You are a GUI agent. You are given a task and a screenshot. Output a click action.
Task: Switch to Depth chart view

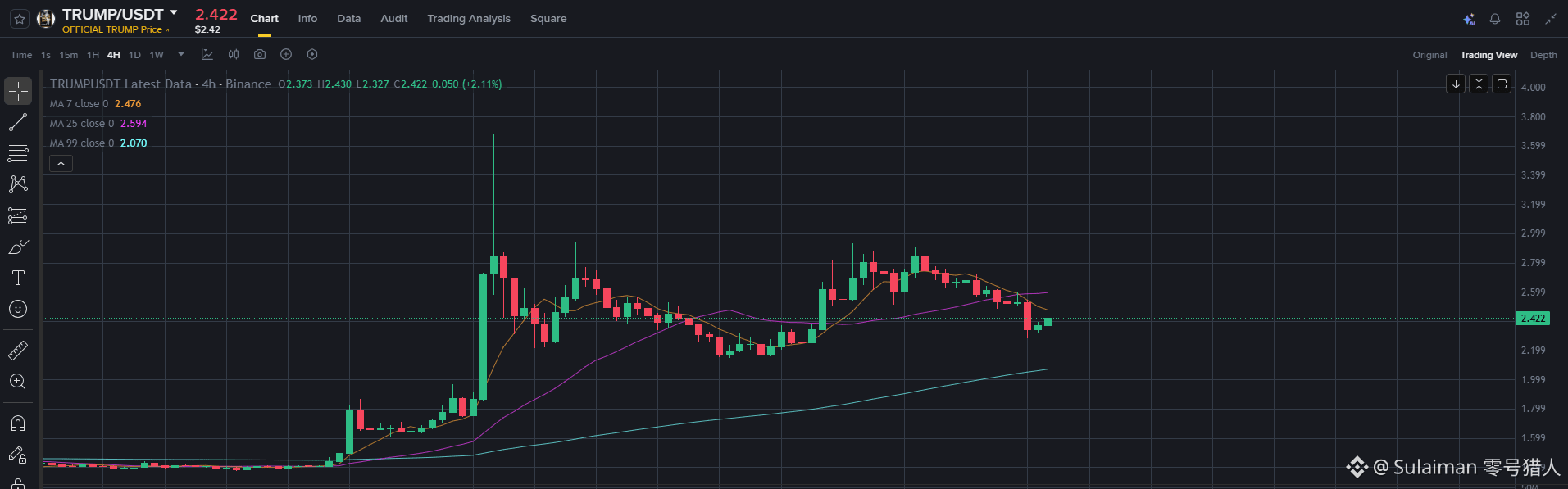tap(1543, 55)
